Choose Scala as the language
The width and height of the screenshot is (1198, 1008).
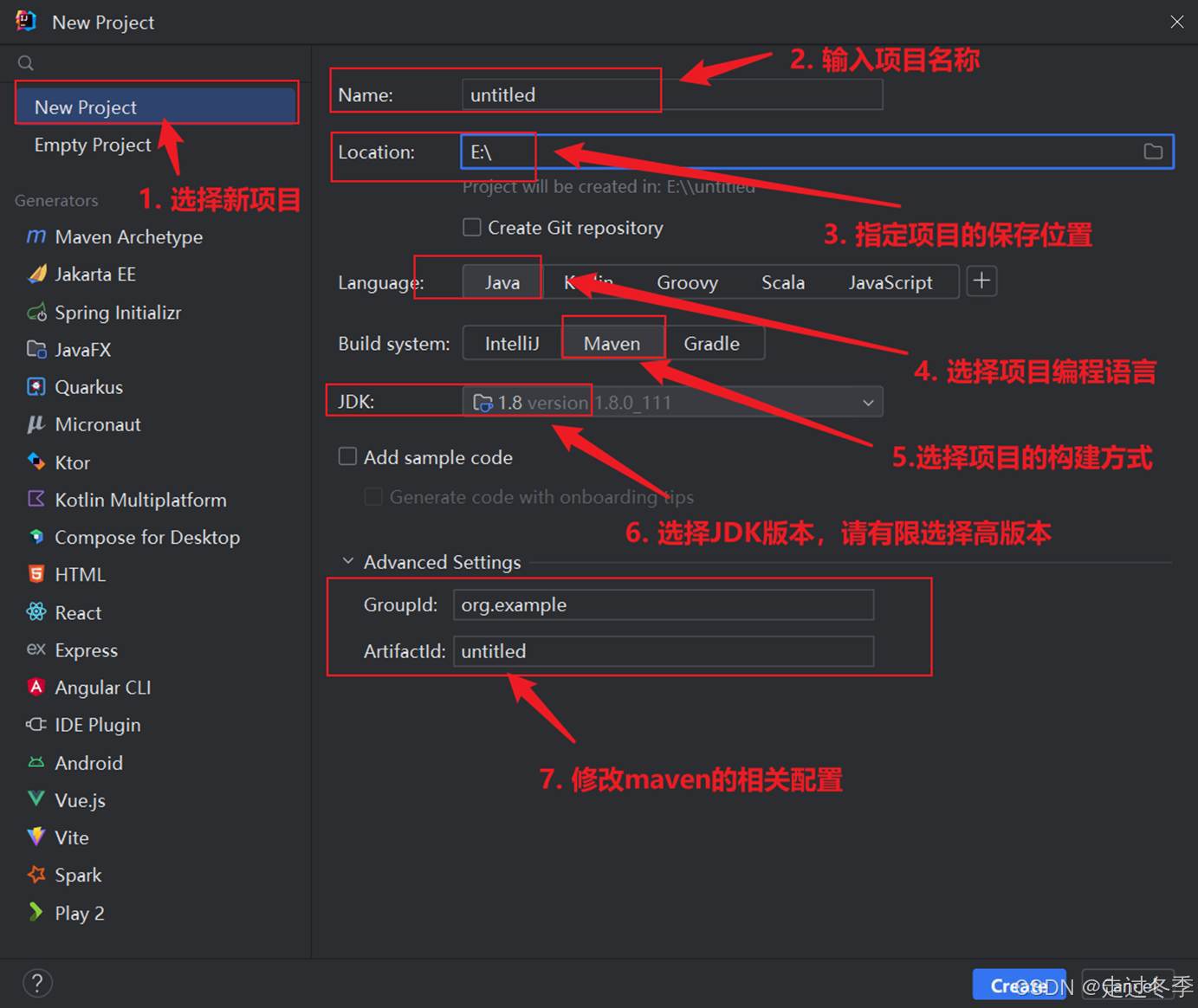(783, 282)
